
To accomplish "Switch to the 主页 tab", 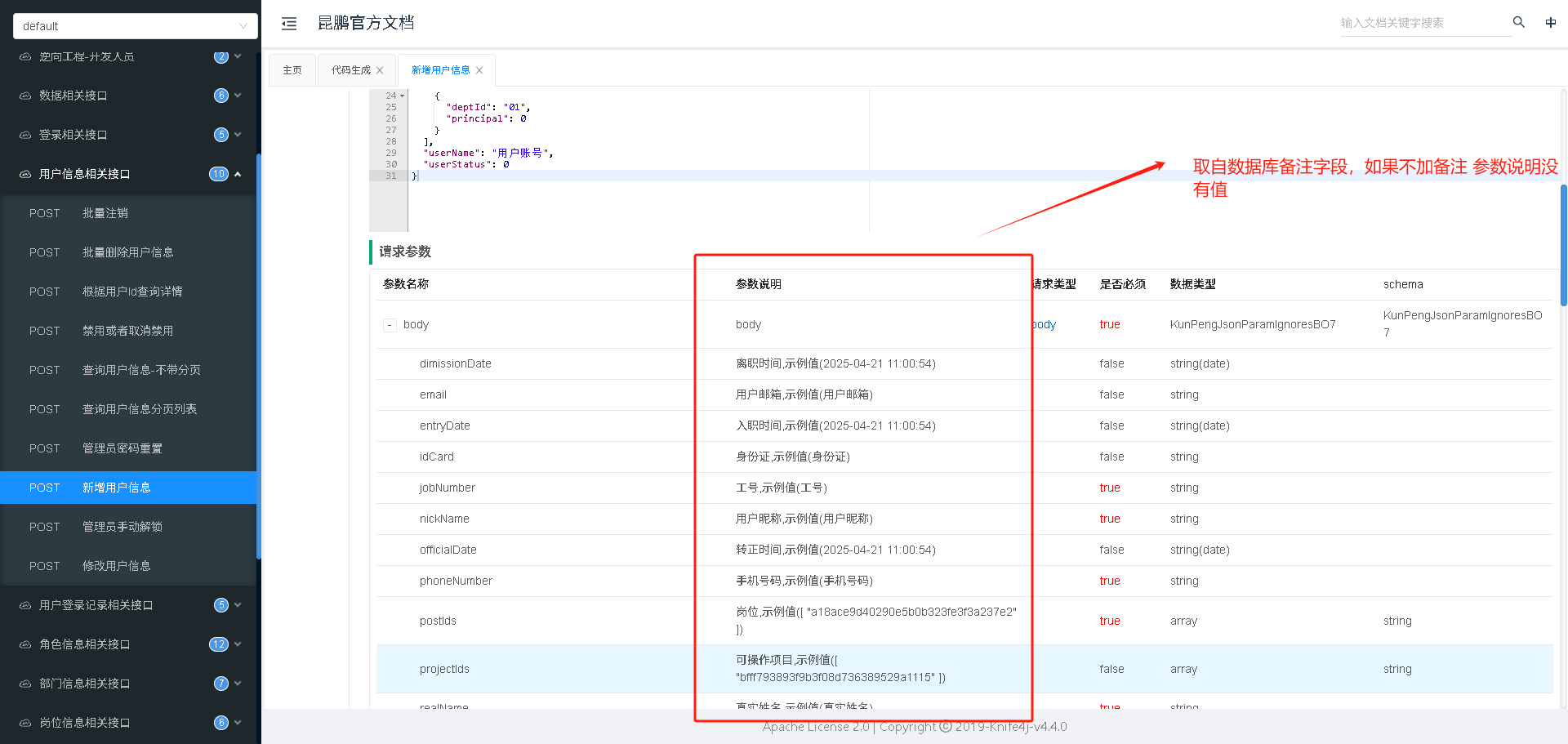I will [x=292, y=70].
